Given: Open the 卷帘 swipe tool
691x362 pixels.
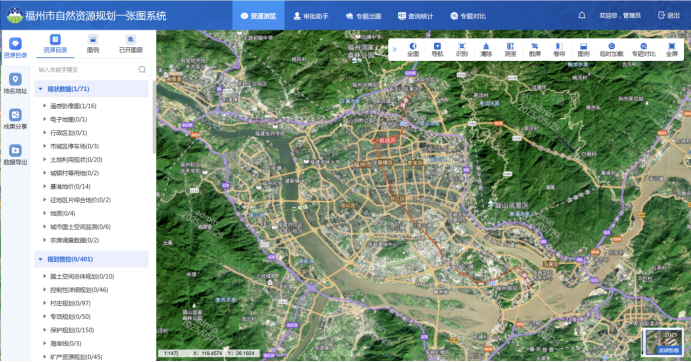Looking at the screenshot, I should tap(559, 49).
